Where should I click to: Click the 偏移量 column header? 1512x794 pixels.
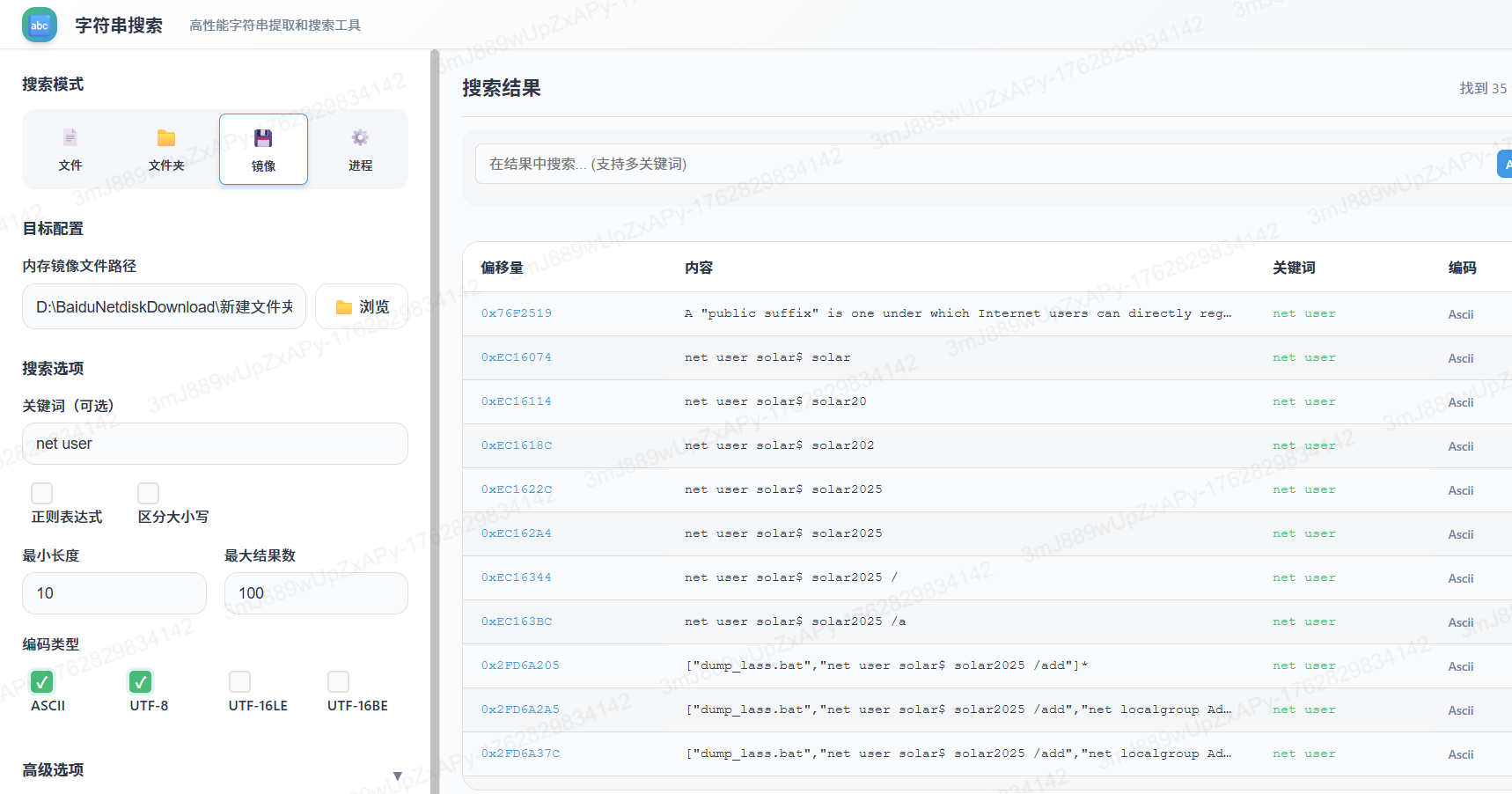502,268
